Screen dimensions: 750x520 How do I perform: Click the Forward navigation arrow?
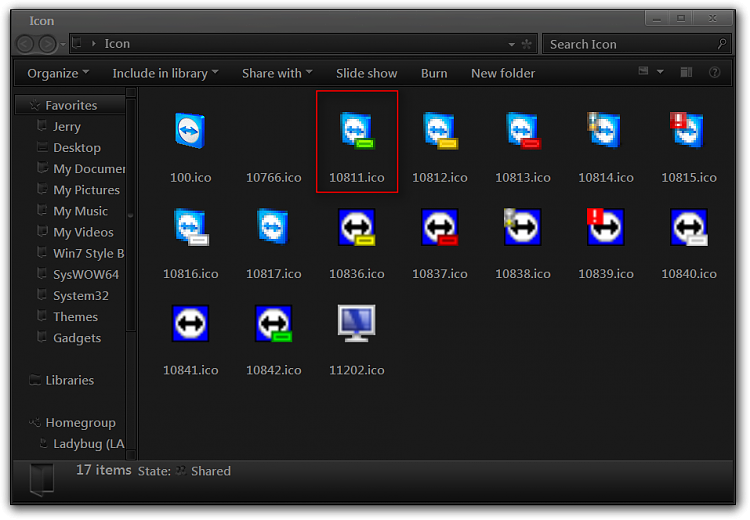coord(47,44)
